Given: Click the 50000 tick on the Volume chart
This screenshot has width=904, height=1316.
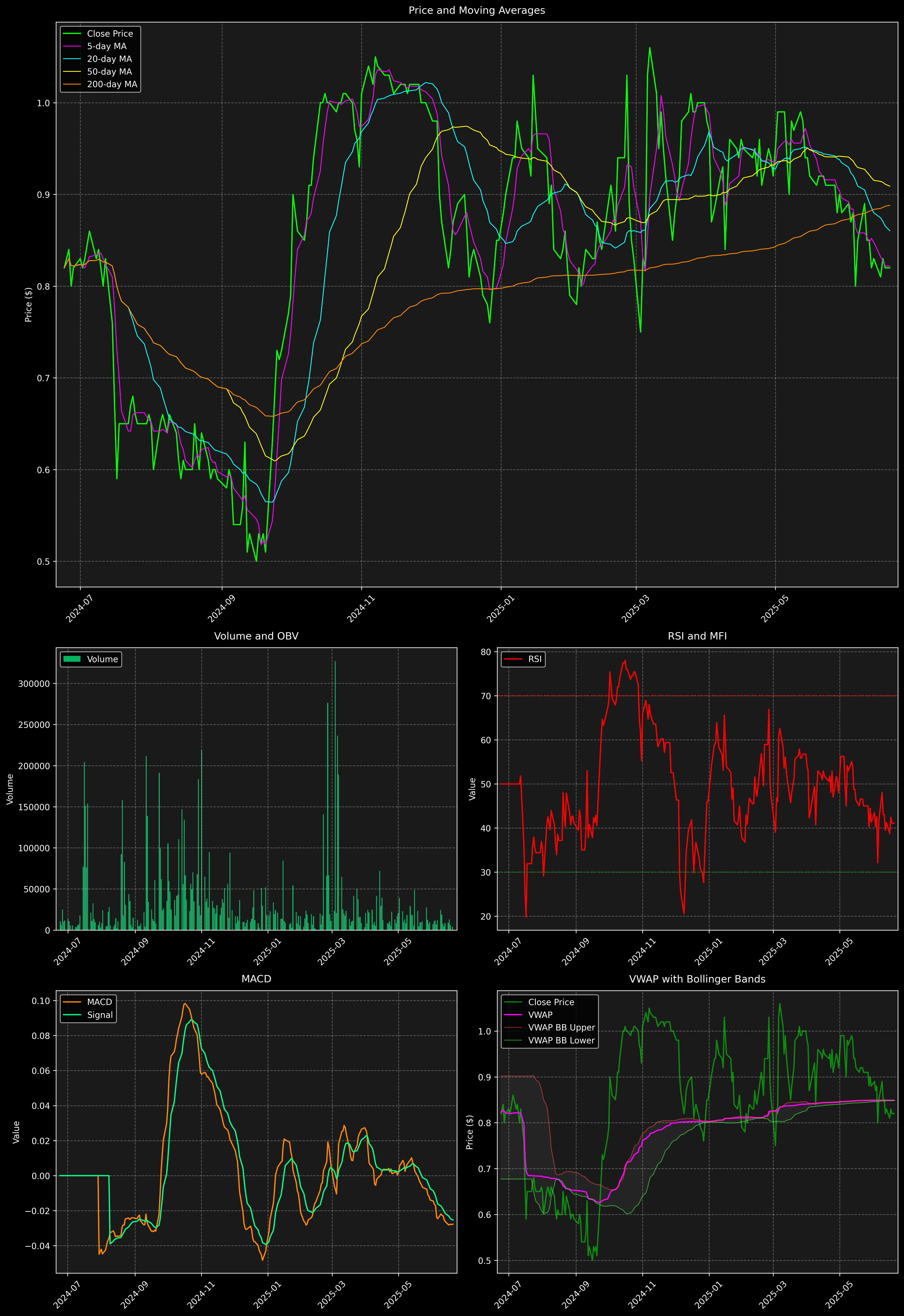Looking at the screenshot, I should point(36,889).
